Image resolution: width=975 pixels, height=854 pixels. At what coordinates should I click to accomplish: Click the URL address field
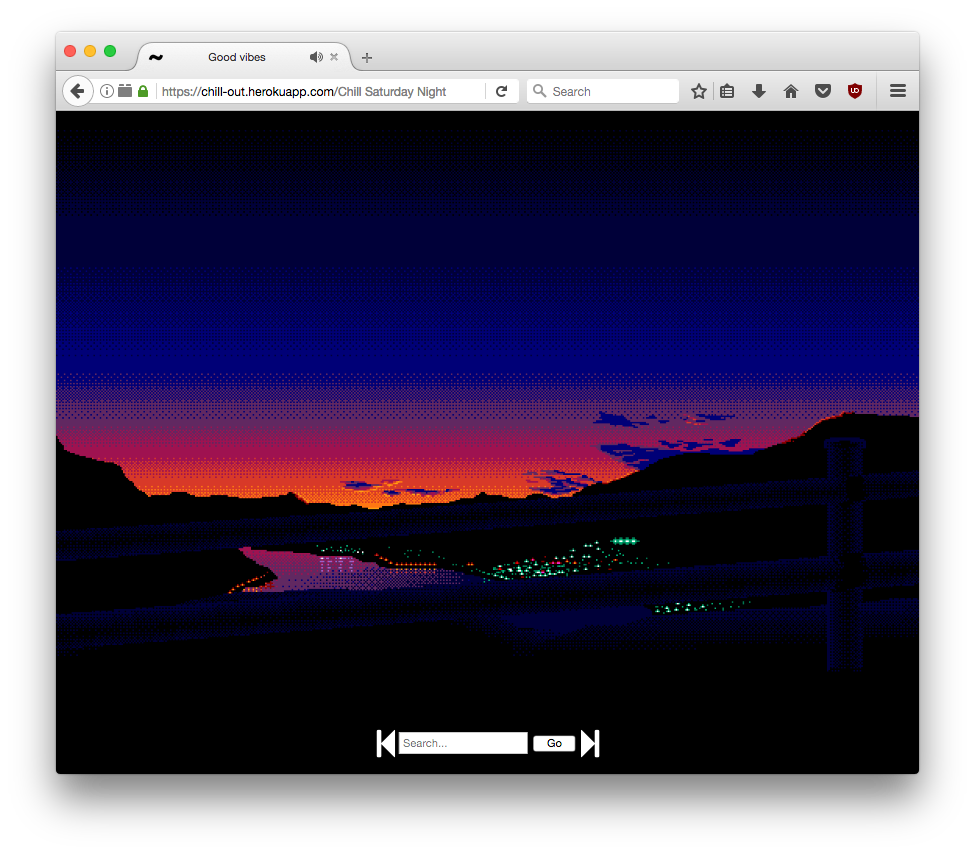tap(321, 91)
